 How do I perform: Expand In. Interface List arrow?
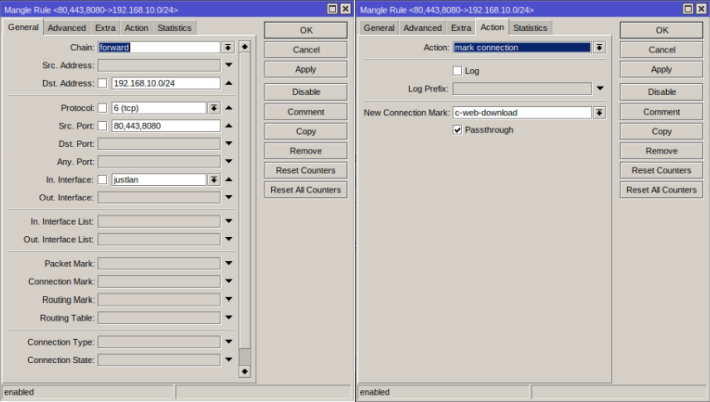coord(229,221)
